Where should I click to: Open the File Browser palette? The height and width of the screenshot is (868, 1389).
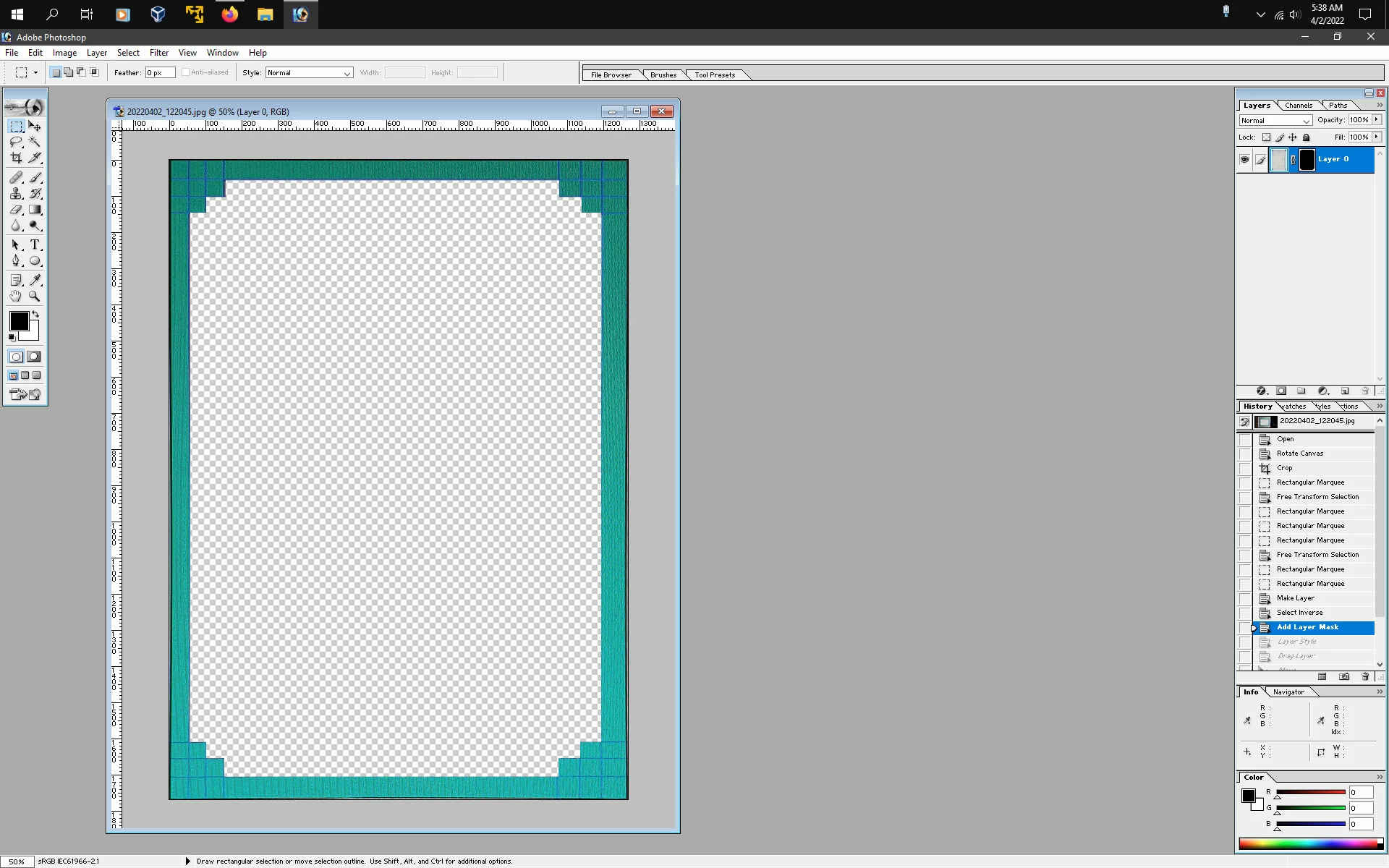tap(611, 75)
